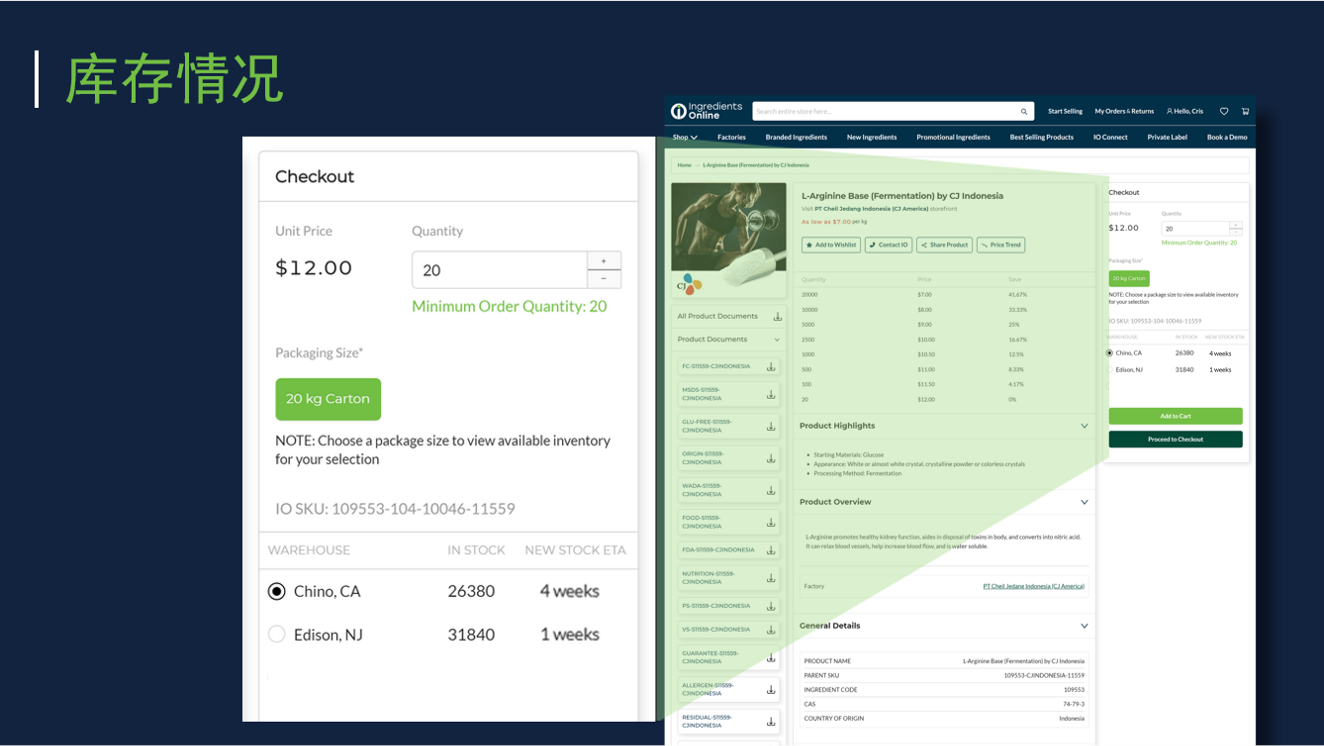Screen dimensions: 1324x746
Task: Click Book a Demo in navigation
Action: [1227, 137]
